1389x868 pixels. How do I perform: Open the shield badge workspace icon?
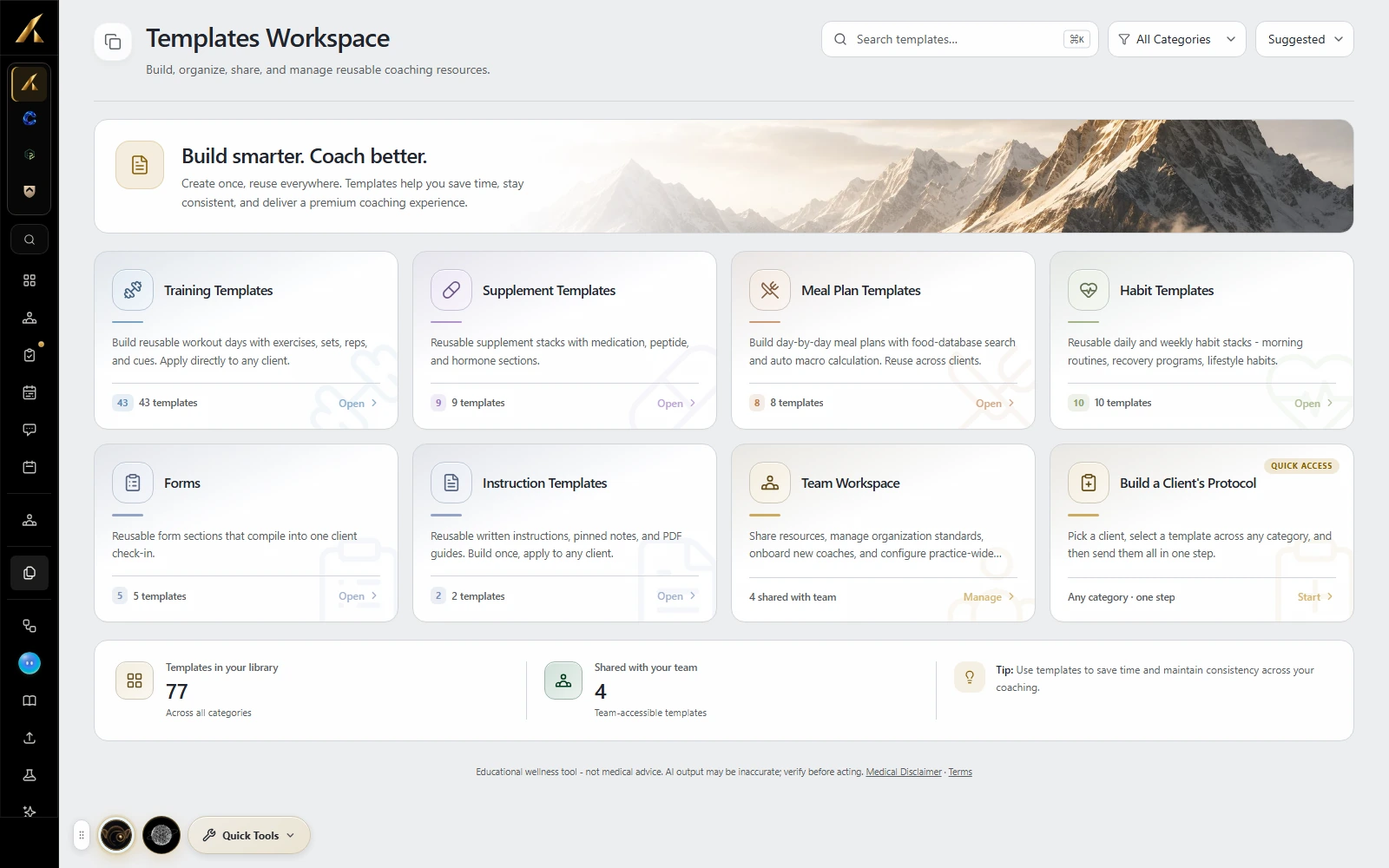click(x=30, y=191)
